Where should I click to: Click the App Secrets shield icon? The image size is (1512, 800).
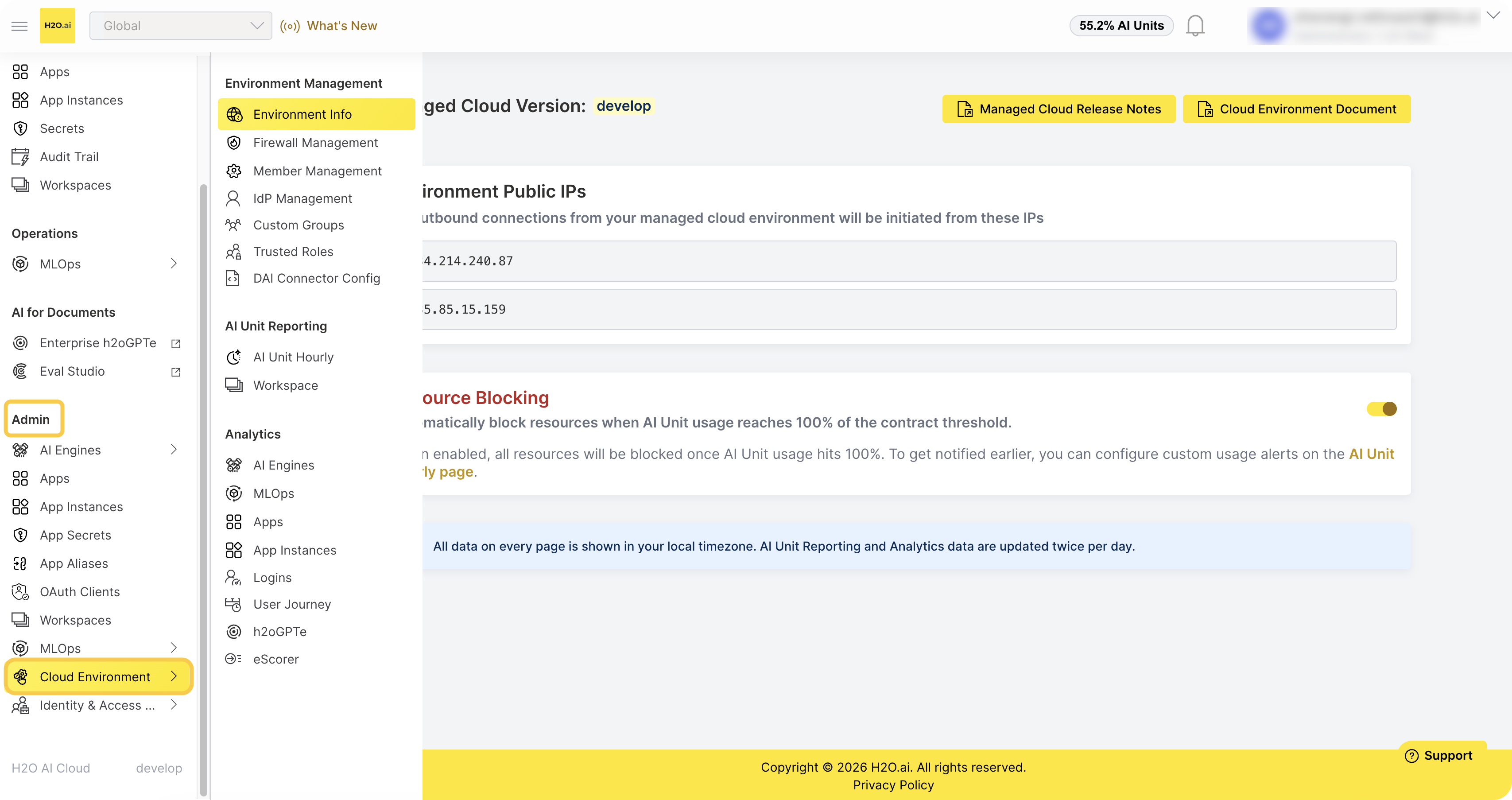(x=20, y=535)
